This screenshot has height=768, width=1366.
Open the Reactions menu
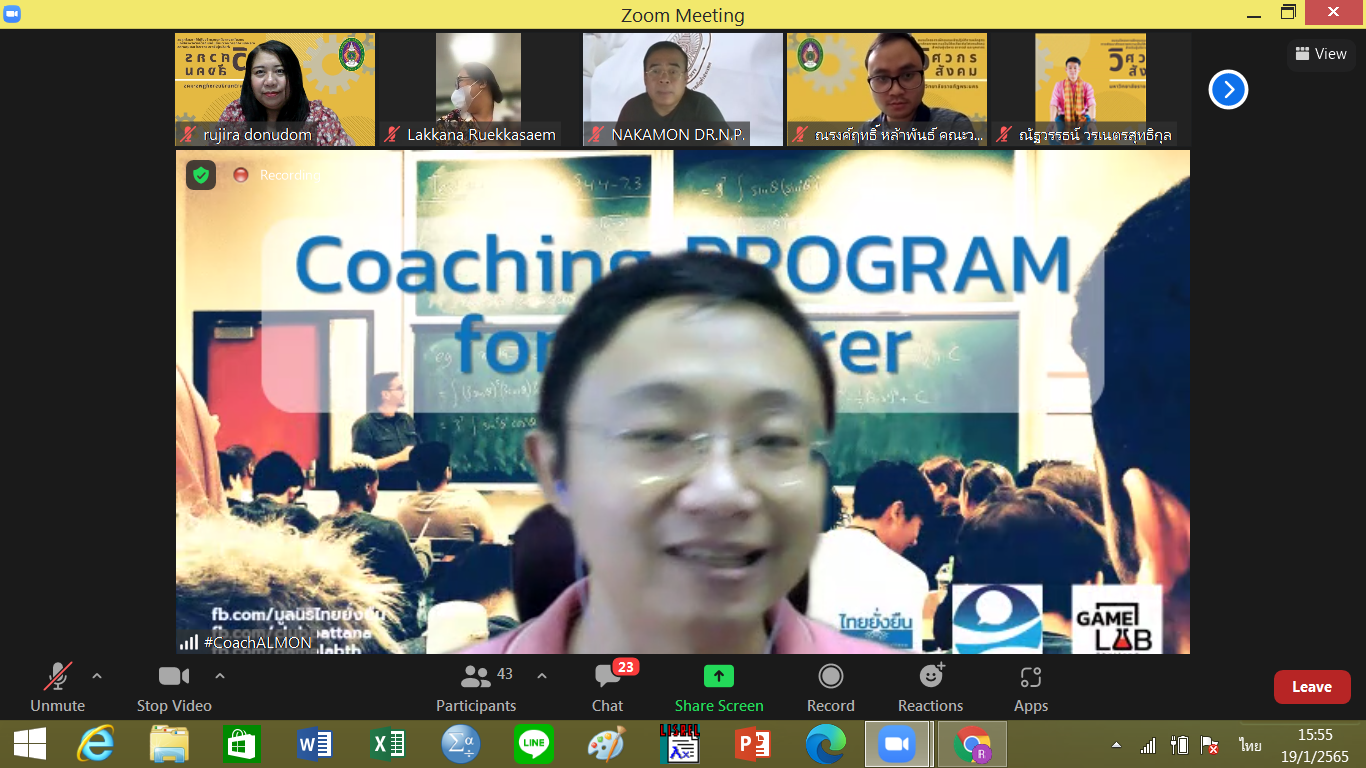(x=931, y=688)
